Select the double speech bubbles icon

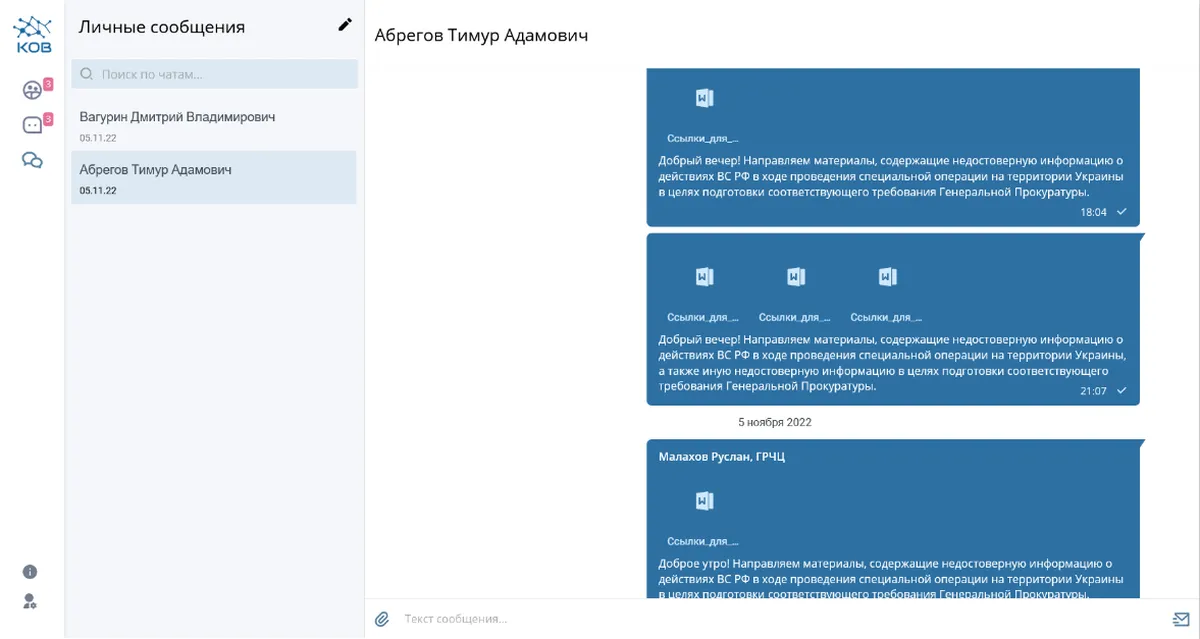click(32, 160)
